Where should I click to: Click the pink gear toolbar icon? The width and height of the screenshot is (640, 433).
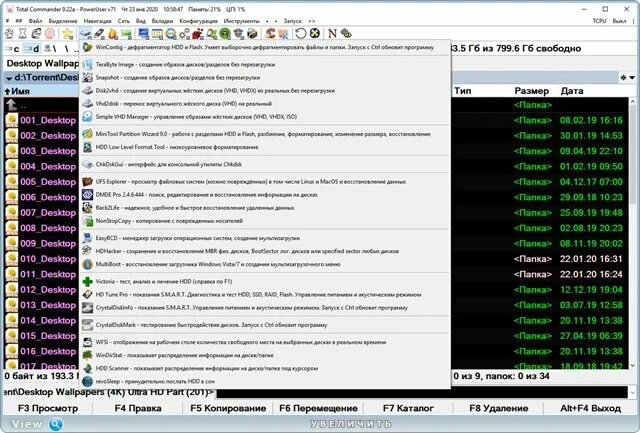click(x=50, y=33)
